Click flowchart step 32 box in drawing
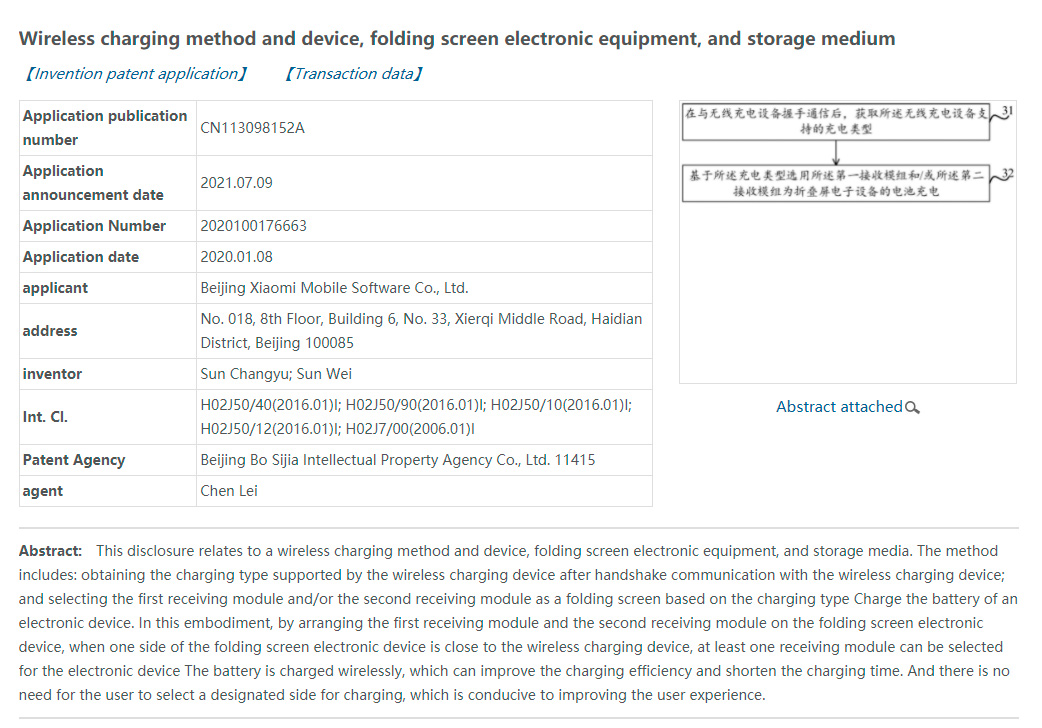Screen dimensions: 1042x728 pos(835,183)
